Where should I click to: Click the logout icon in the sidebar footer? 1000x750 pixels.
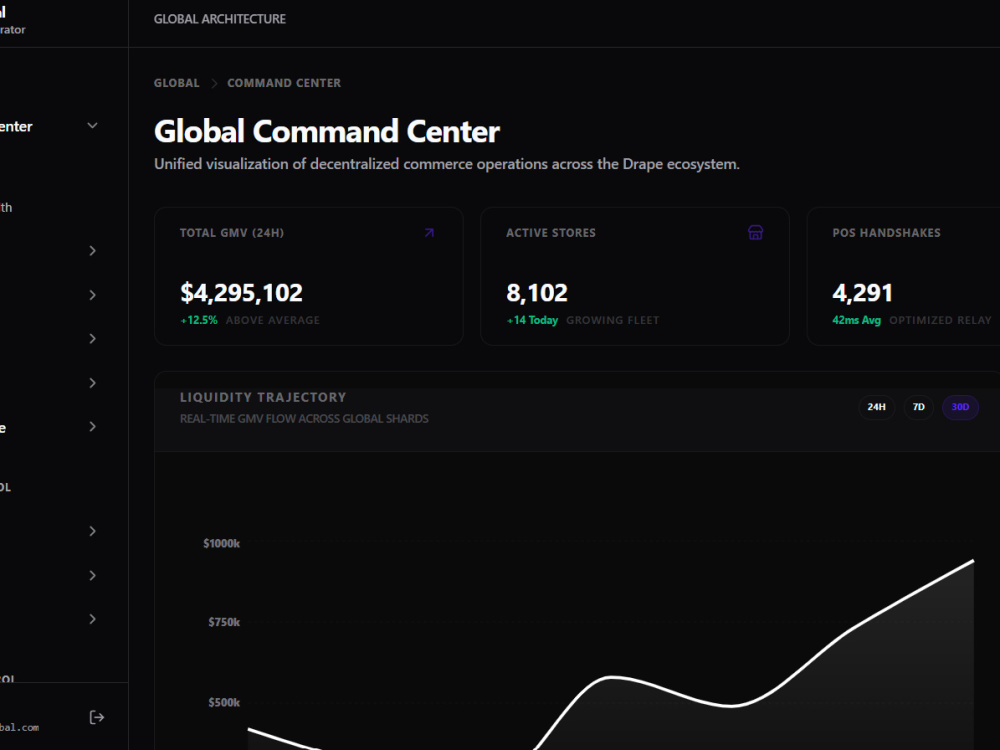(x=96, y=717)
